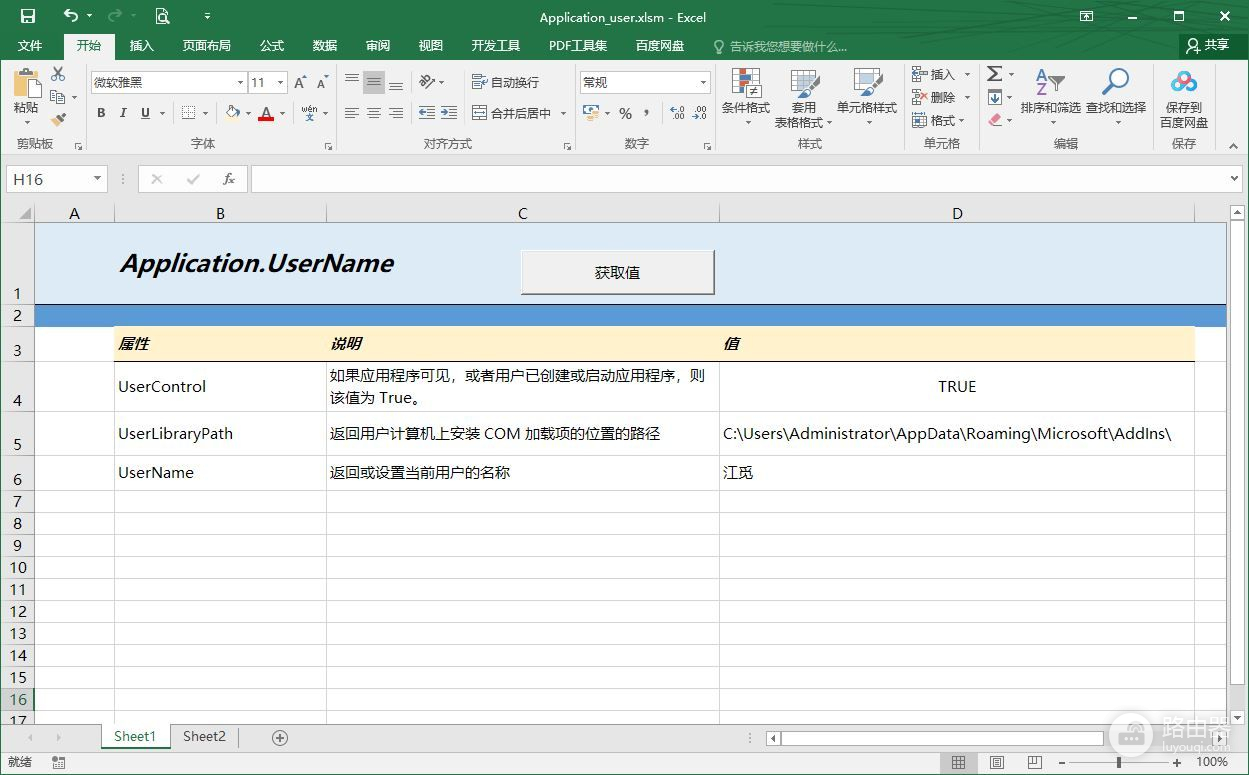Click the AutoSum sigma icon

pos(995,74)
